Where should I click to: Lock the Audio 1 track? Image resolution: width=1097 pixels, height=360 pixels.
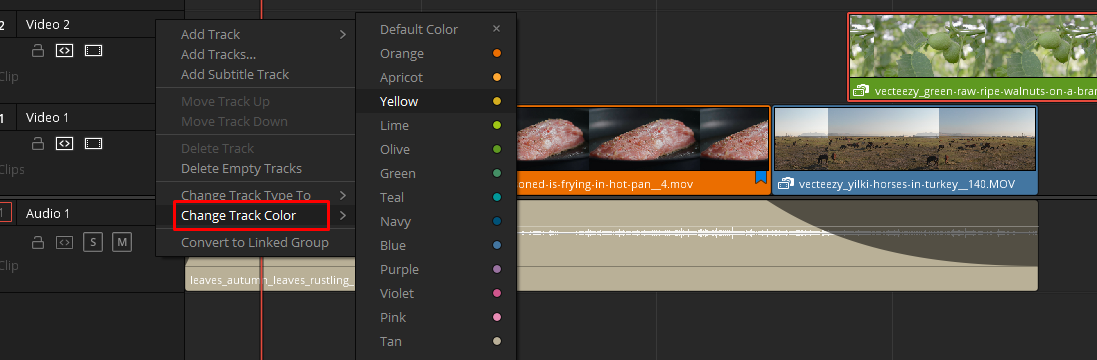pyautogui.click(x=38, y=243)
